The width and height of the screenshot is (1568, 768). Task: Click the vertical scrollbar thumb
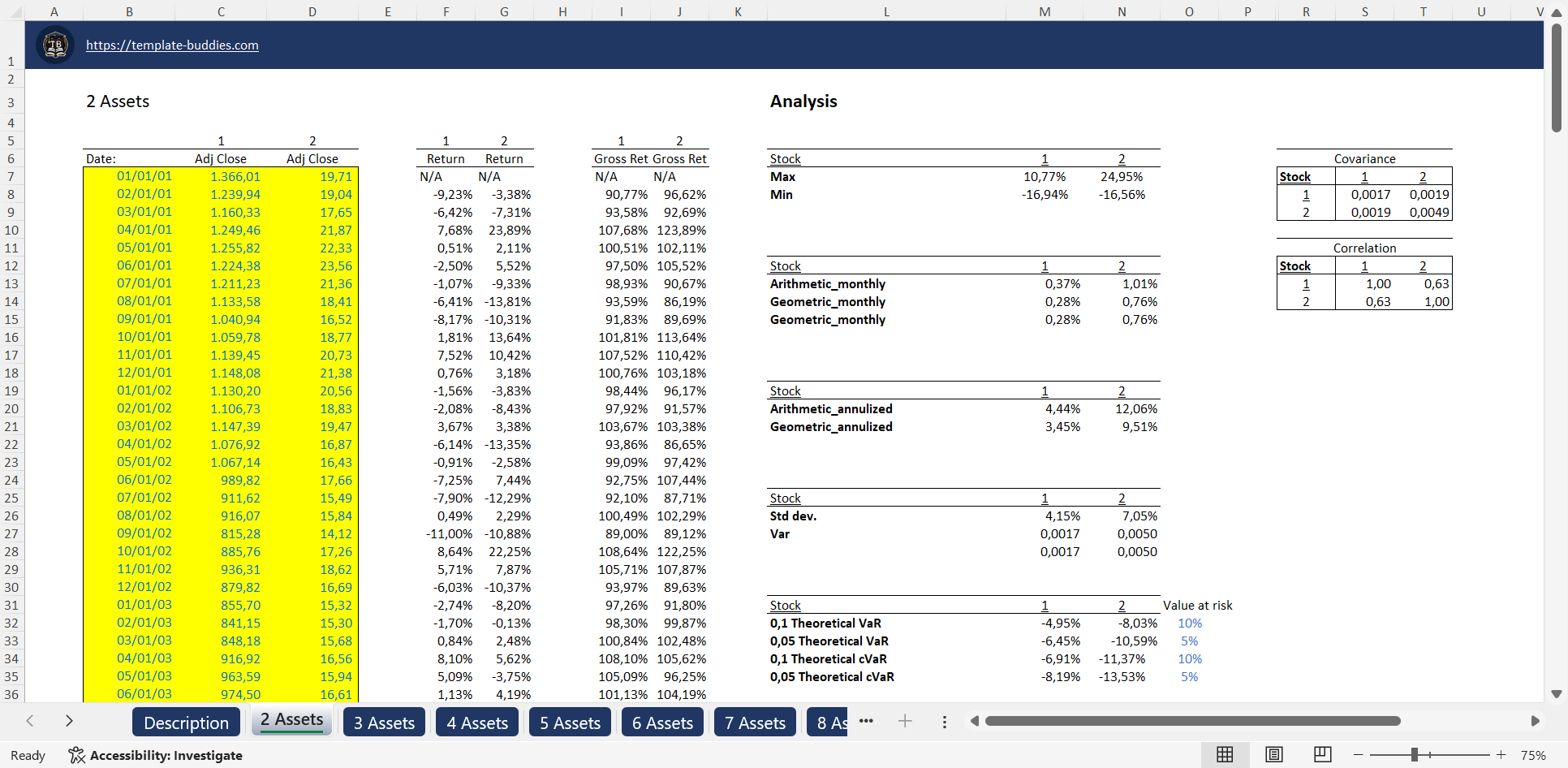point(1556,78)
